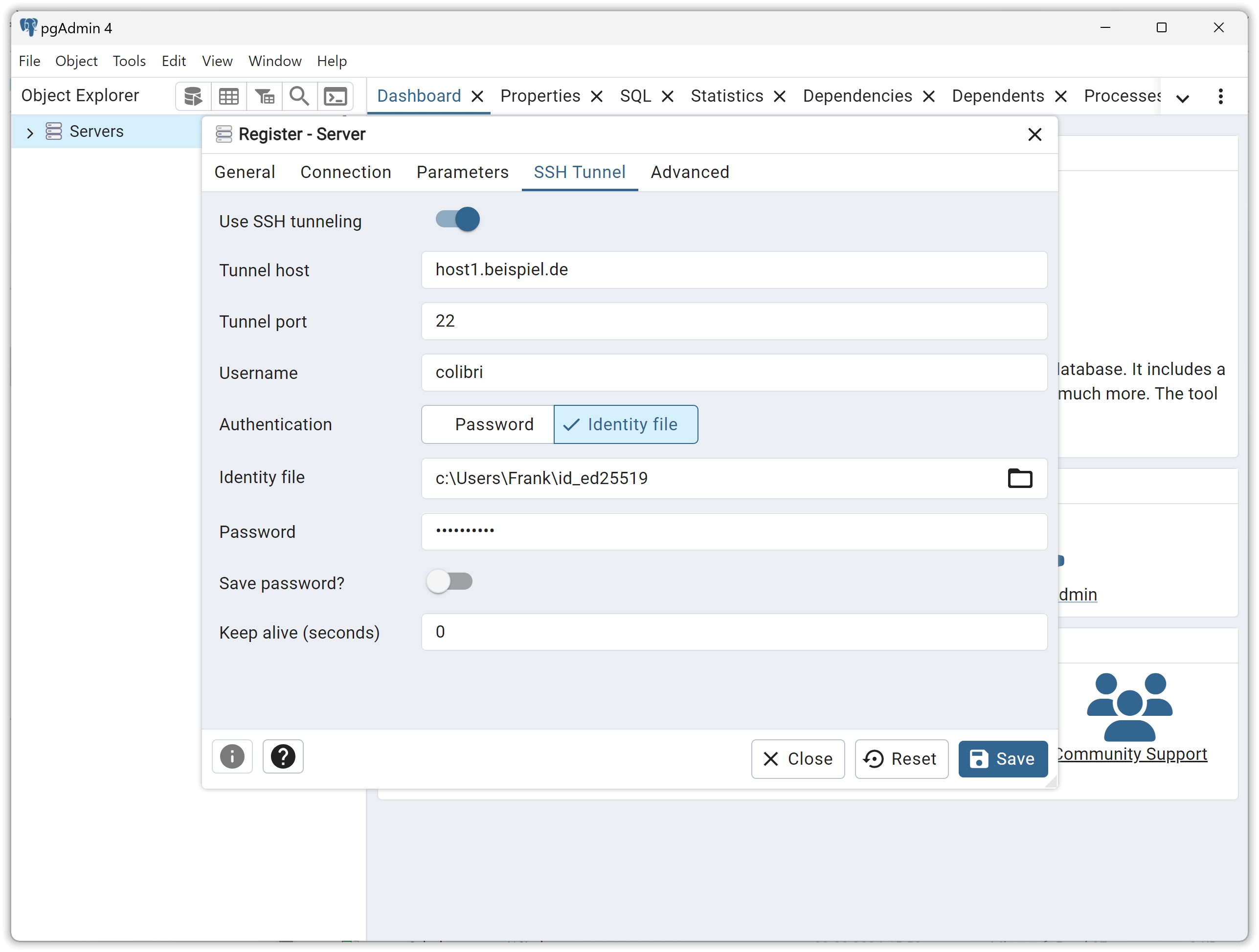1259x952 pixels.
Task: Launch the PSQL terminal tool icon
Action: (x=335, y=96)
